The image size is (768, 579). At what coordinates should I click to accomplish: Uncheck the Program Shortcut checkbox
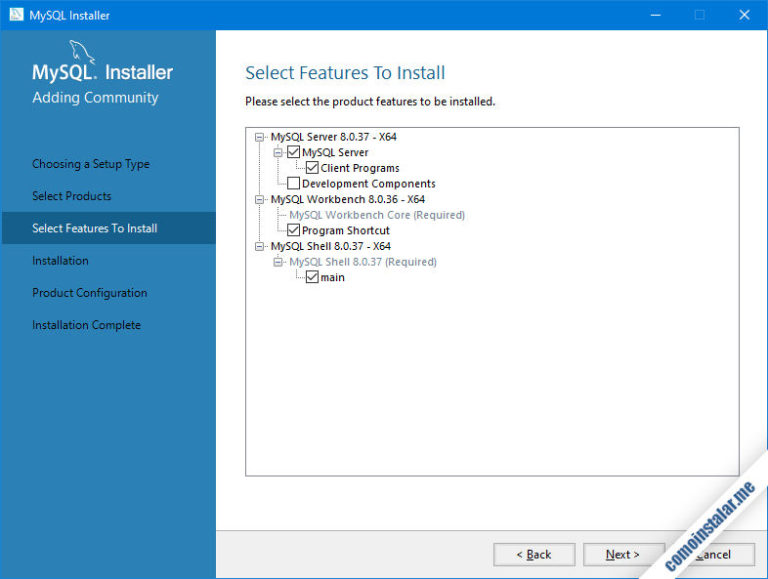click(x=293, y=230)
